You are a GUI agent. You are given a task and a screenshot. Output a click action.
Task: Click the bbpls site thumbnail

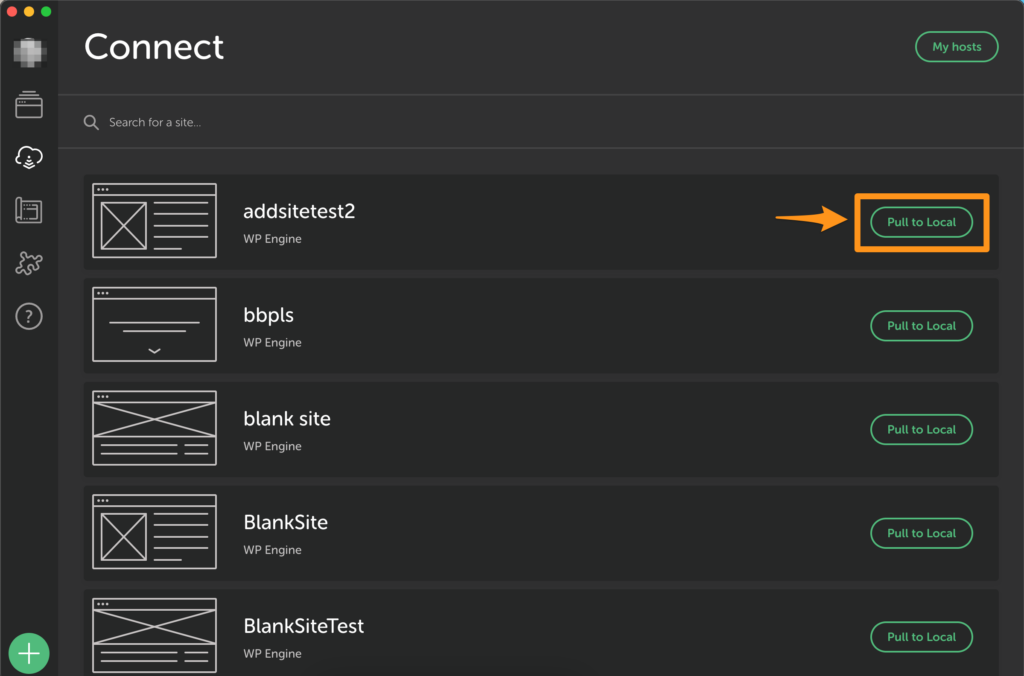[154, 325]
